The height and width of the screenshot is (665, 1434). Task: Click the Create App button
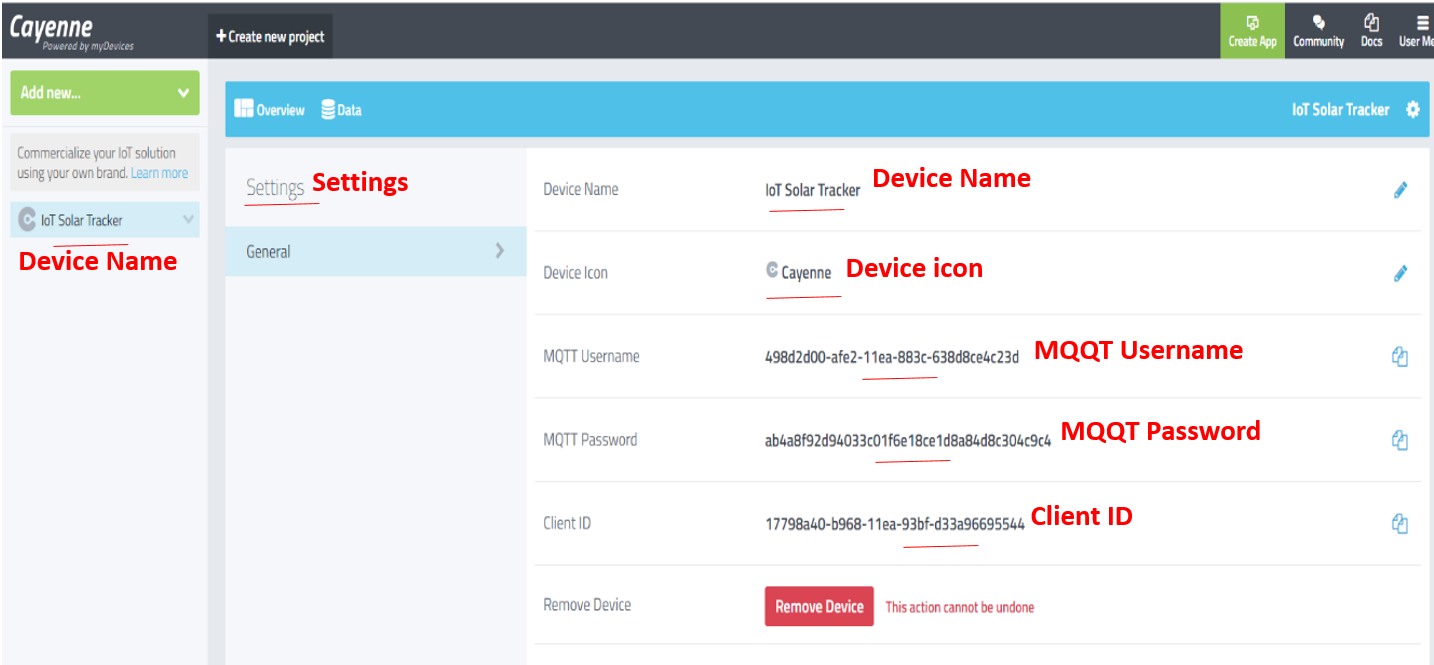(1252, 31)
